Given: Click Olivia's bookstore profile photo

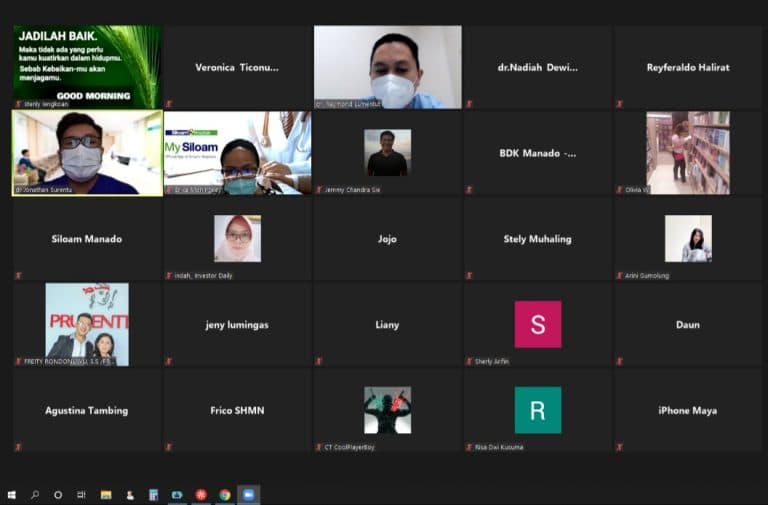Looking at the screenshot, I should tap(688, 153).
